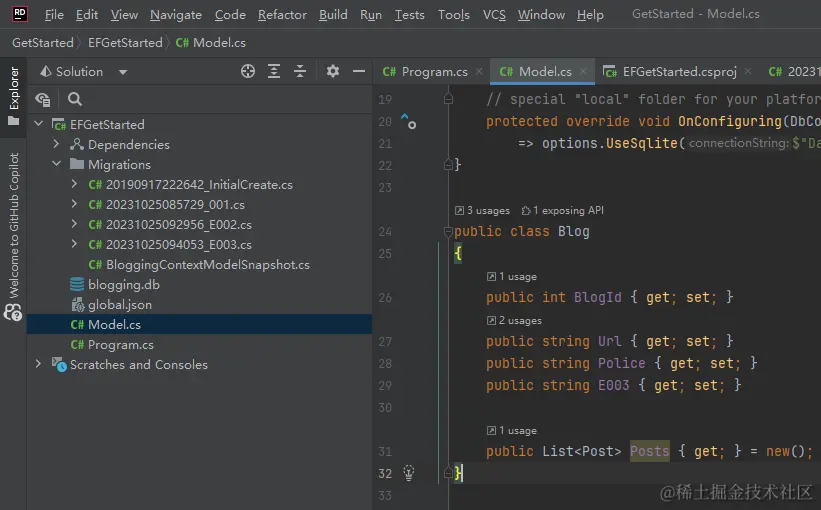Click the Scratches and Consoles icon
Screen dimensions: 821x510
(59, 364)
